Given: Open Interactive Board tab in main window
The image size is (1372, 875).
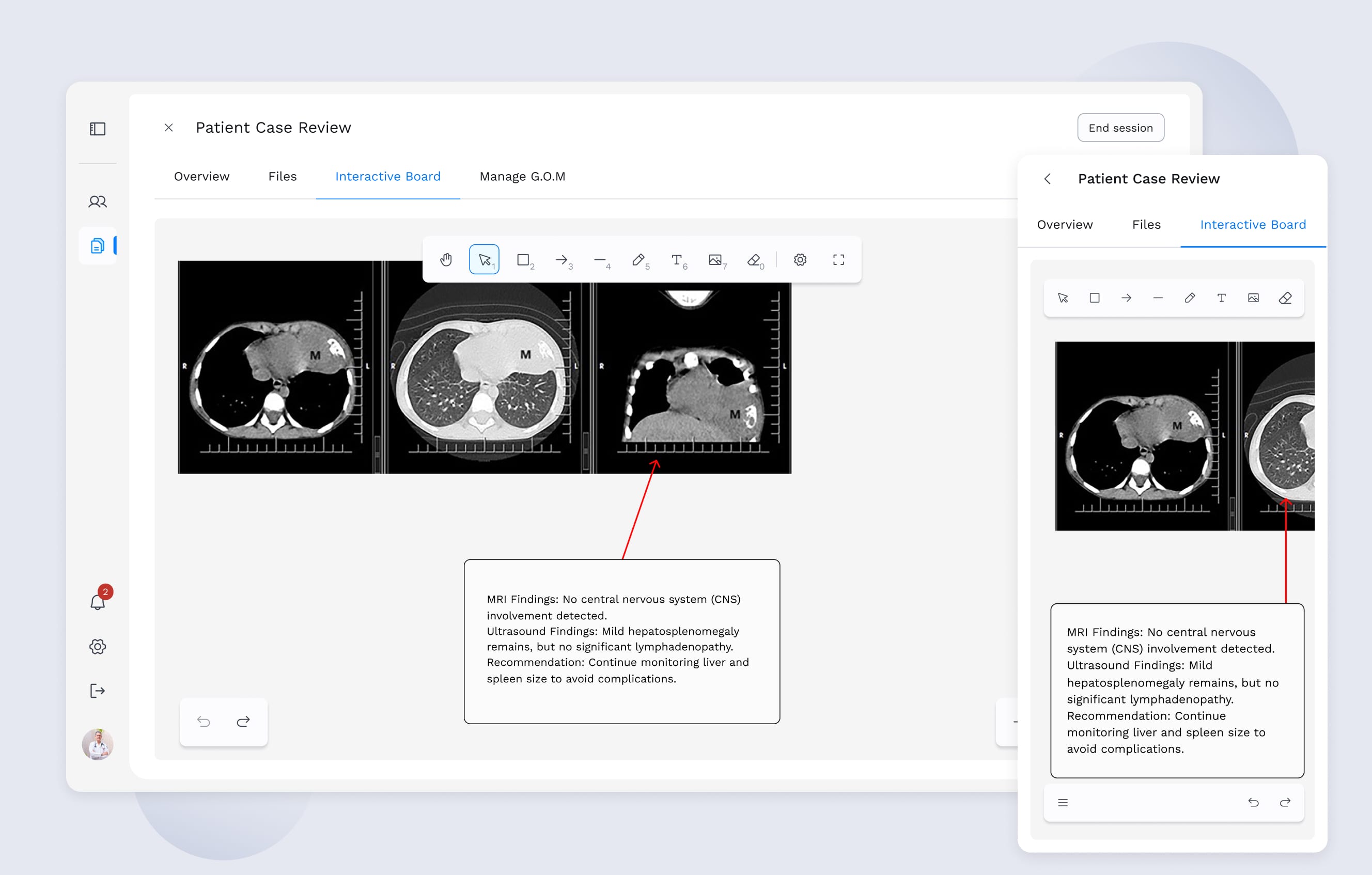Looking at the screenshot, I should pos(388,177).
